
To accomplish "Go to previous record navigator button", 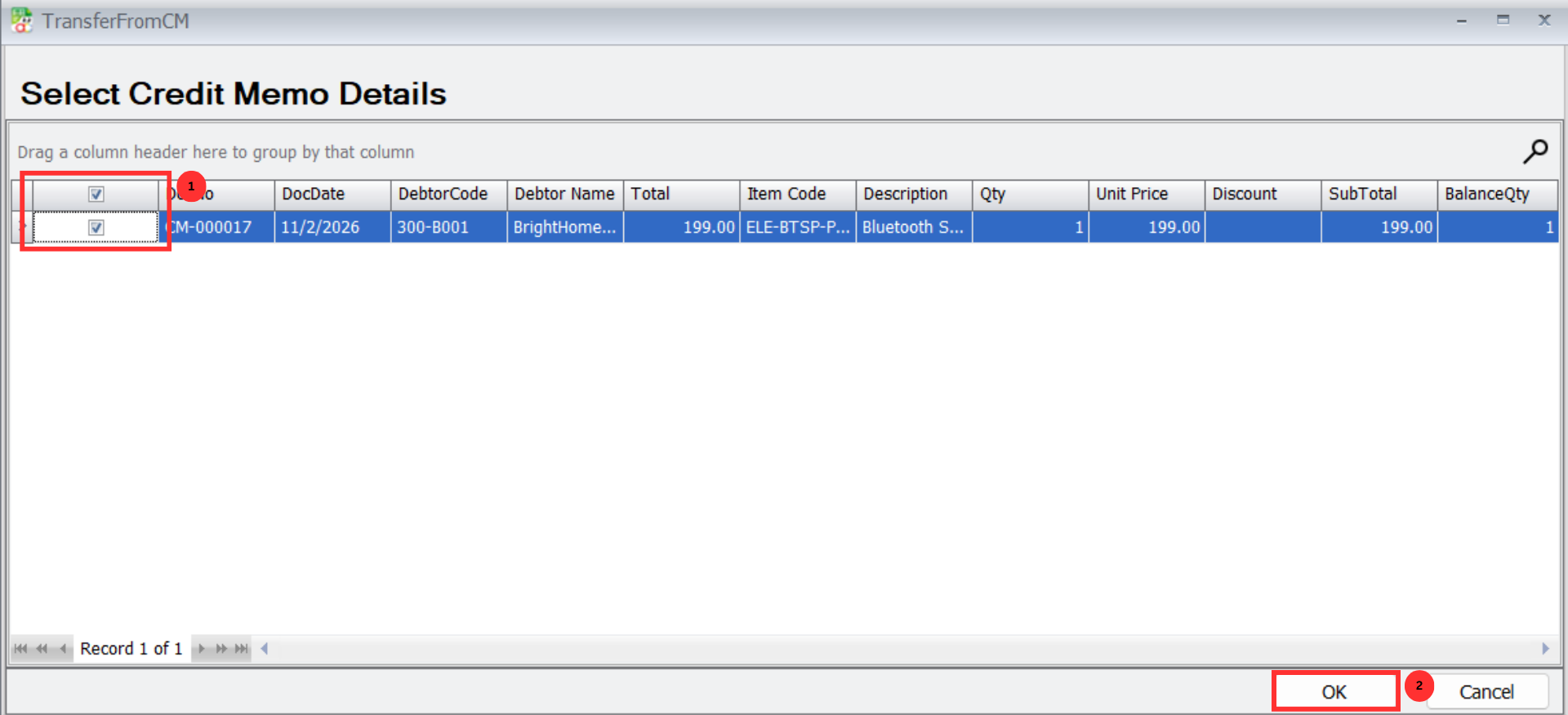I will [62, 649].
